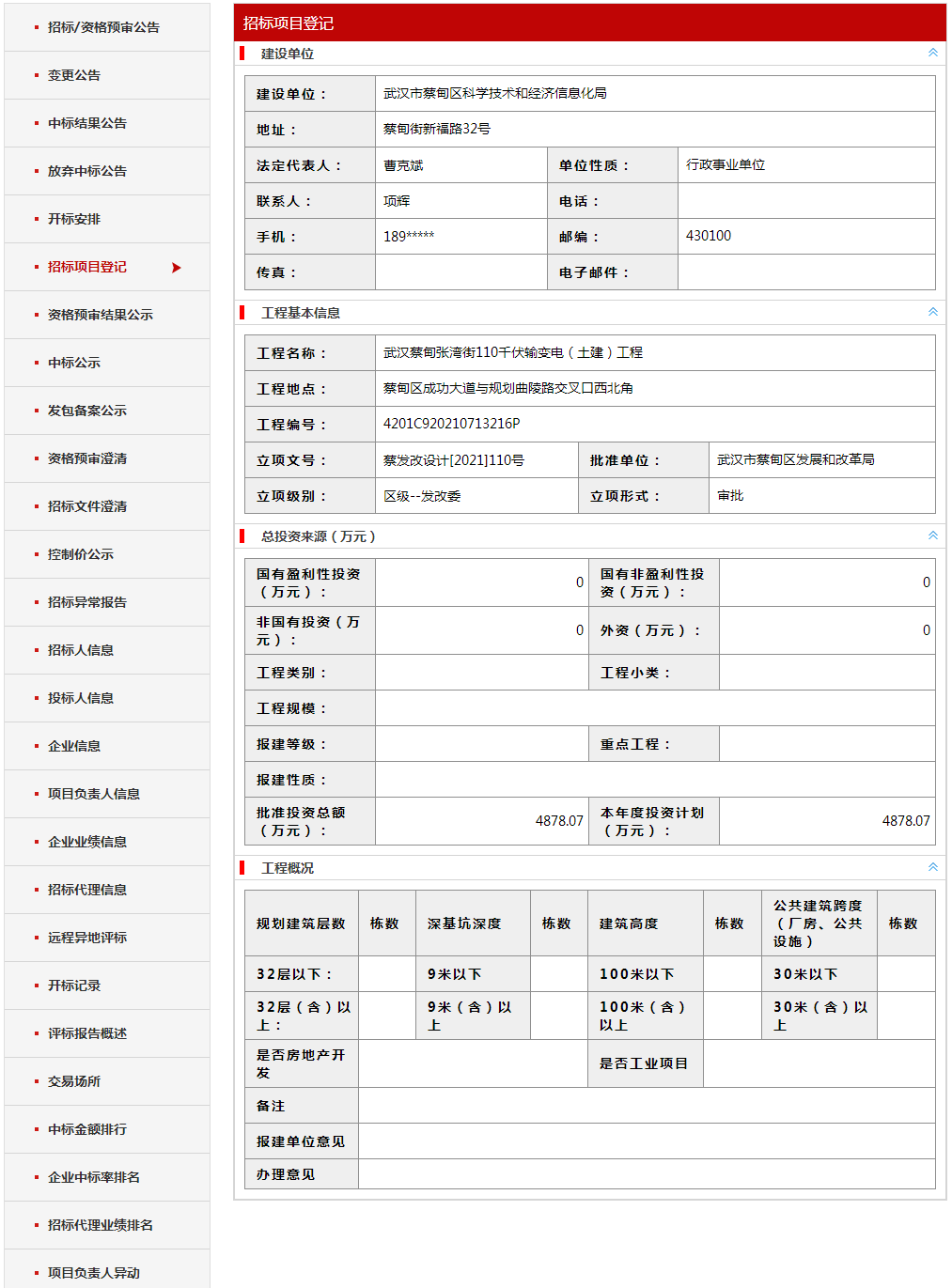Go to 中标结果公告 page

click(87, 123)
